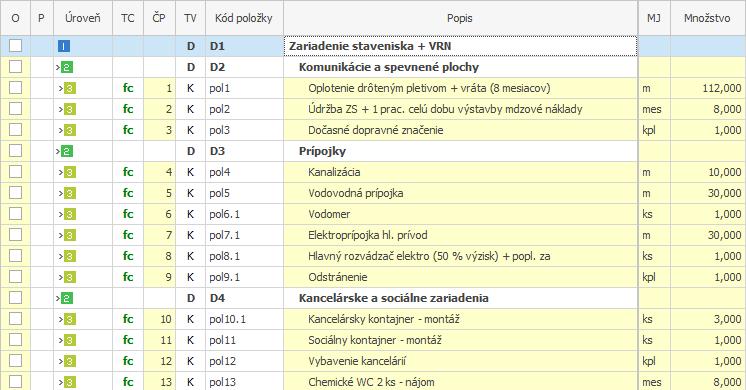Click the level 3 icon in pol4 row

point(69,172)
